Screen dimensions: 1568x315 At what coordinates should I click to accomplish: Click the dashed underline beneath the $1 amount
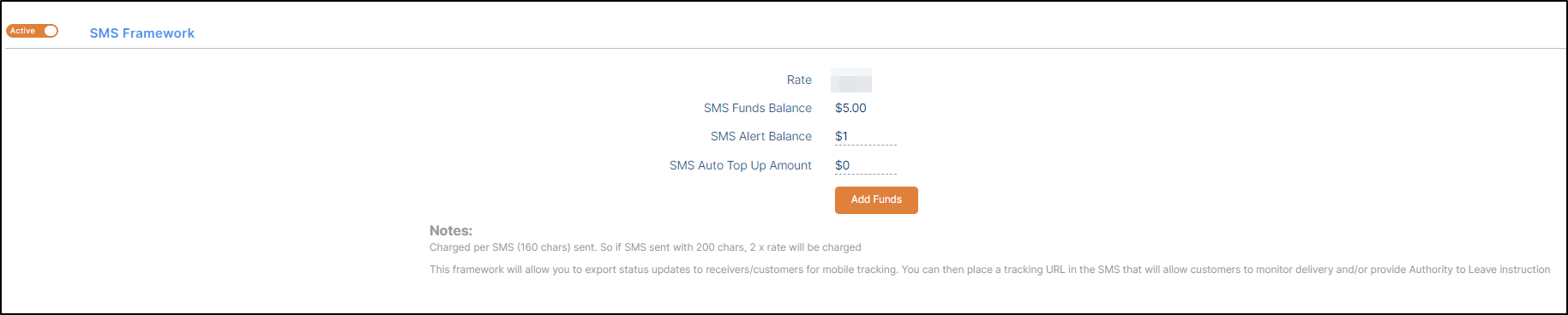(866, 145)
